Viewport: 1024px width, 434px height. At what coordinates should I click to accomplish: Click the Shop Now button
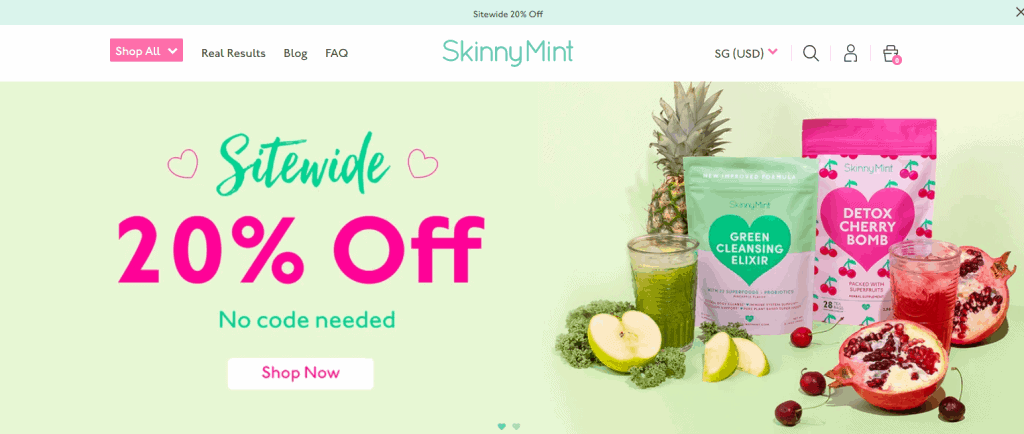(x=300, y=373)
